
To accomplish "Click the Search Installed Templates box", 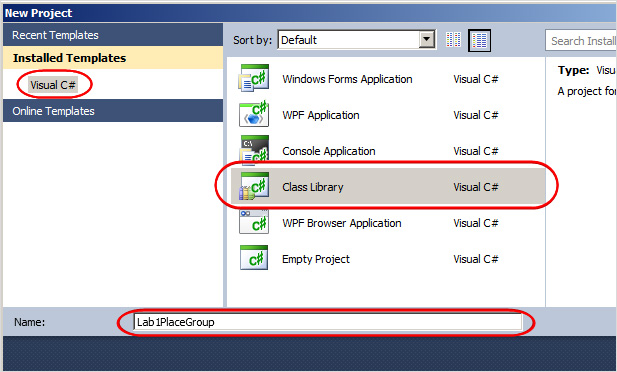I will 581,41.
